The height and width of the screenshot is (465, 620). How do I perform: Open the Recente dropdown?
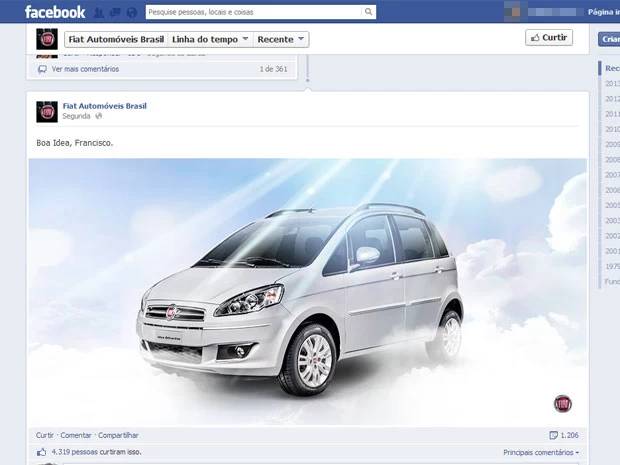click(280, 39)
